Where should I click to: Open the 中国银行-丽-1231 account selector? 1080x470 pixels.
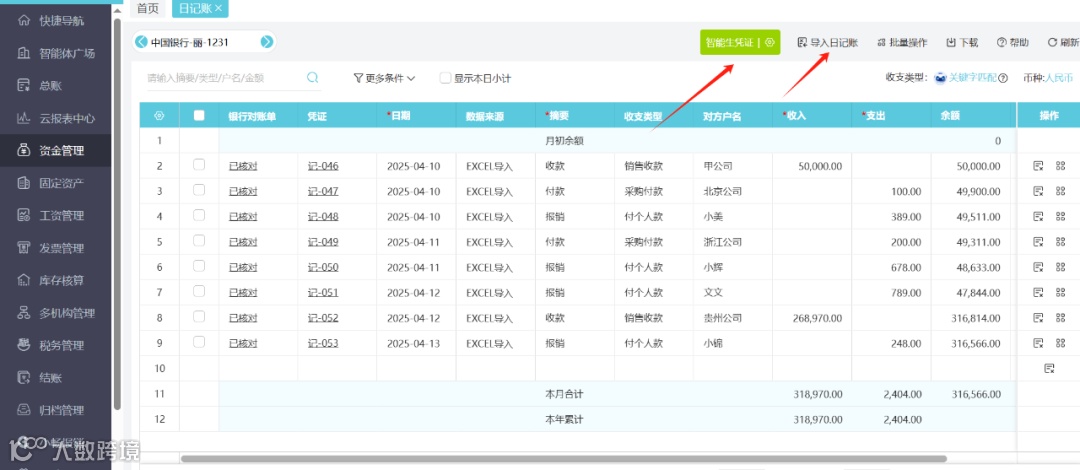tap(190, 42)
